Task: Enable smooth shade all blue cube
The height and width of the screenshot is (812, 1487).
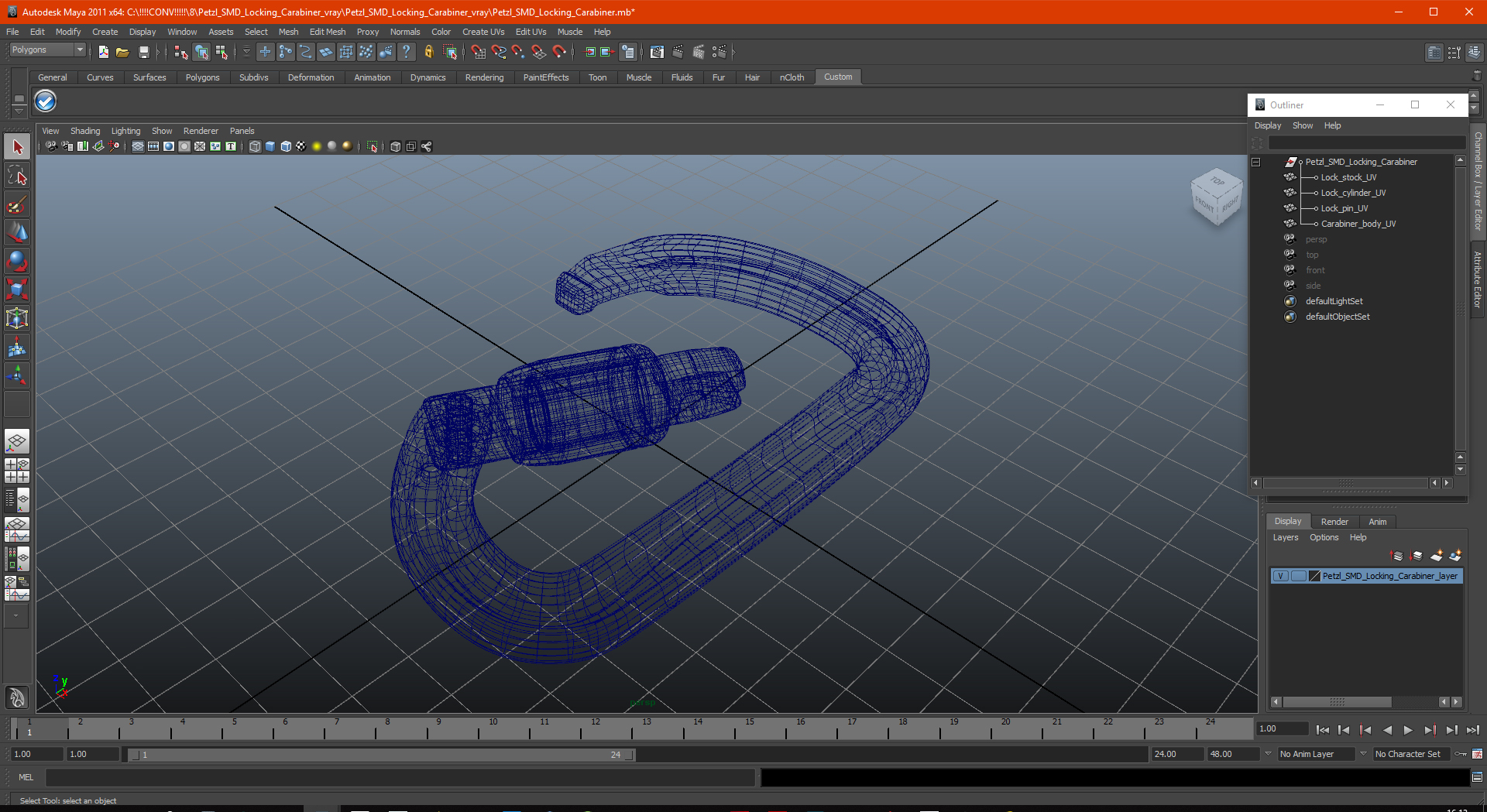Action: click(x=270, y=146)
